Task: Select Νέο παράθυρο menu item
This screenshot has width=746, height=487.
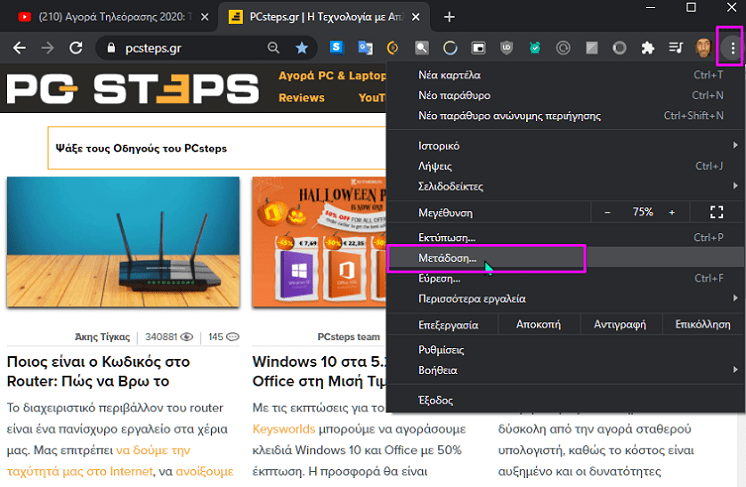Action: (x=566, y=95)
